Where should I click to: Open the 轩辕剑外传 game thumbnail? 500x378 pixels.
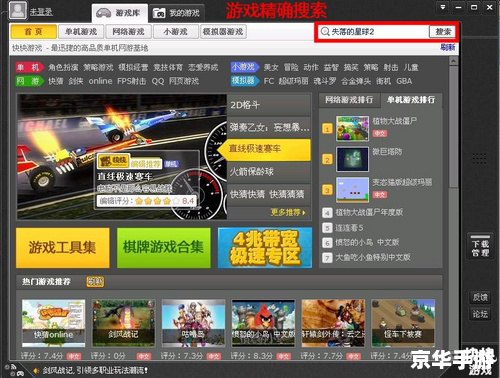click(x=333, y=323)
